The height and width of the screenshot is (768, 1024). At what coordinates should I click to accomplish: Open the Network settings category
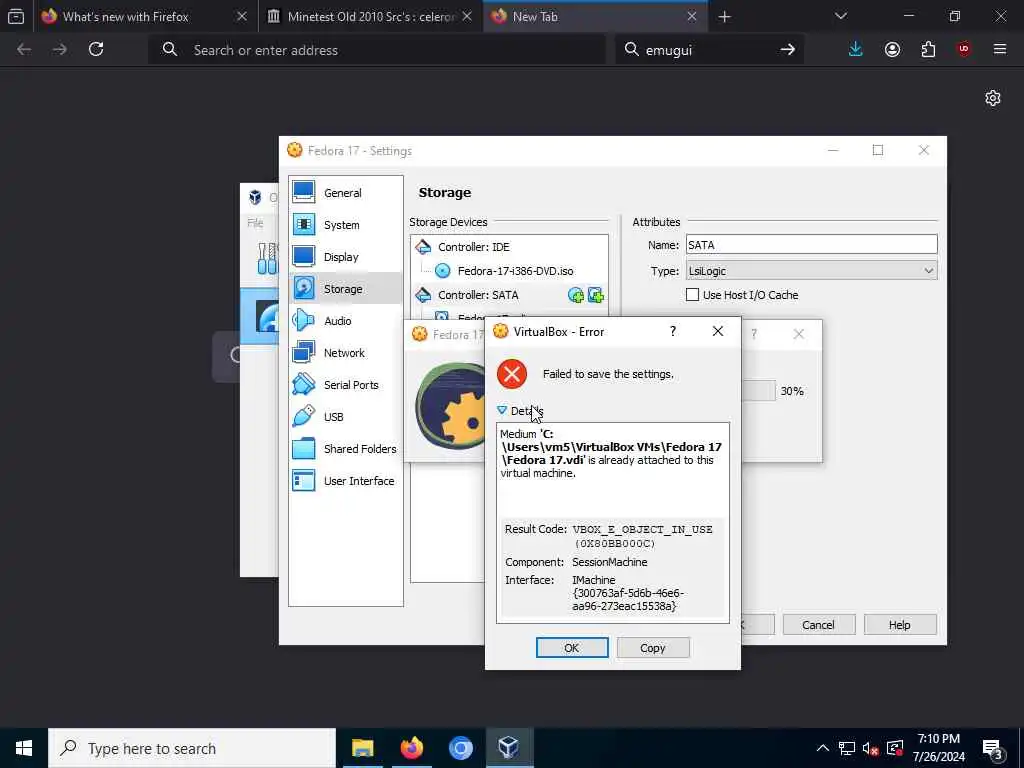(x=345, y=353)
